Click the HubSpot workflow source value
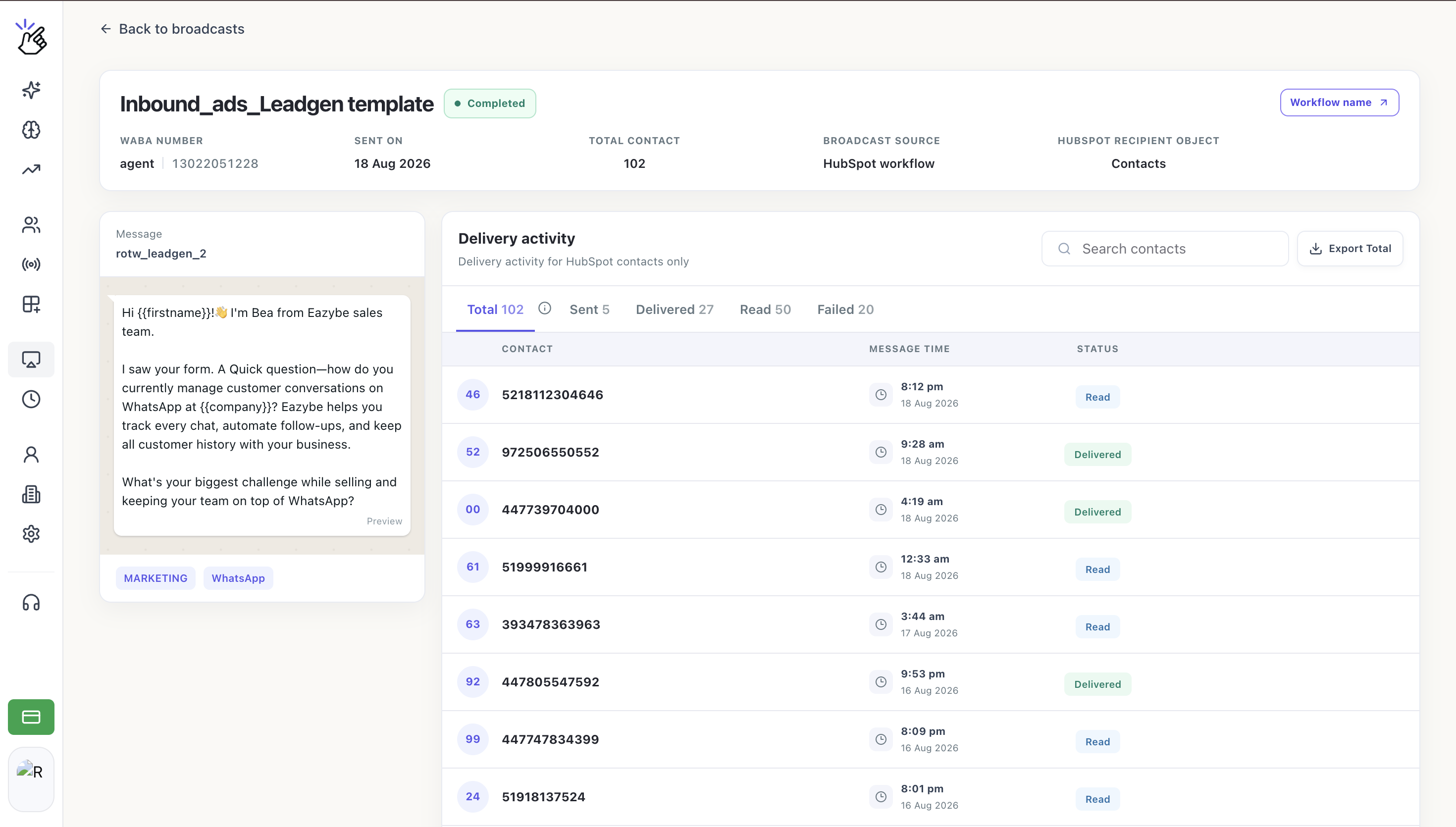This screenshot has height=827, width=1456. (879, 163)
